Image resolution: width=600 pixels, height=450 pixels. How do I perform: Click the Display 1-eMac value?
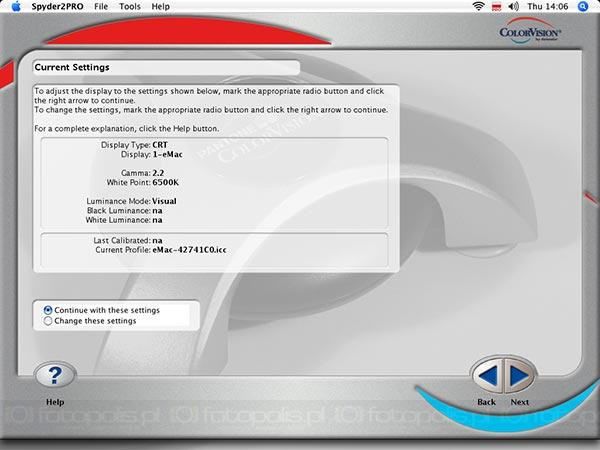tap(168, 155)
